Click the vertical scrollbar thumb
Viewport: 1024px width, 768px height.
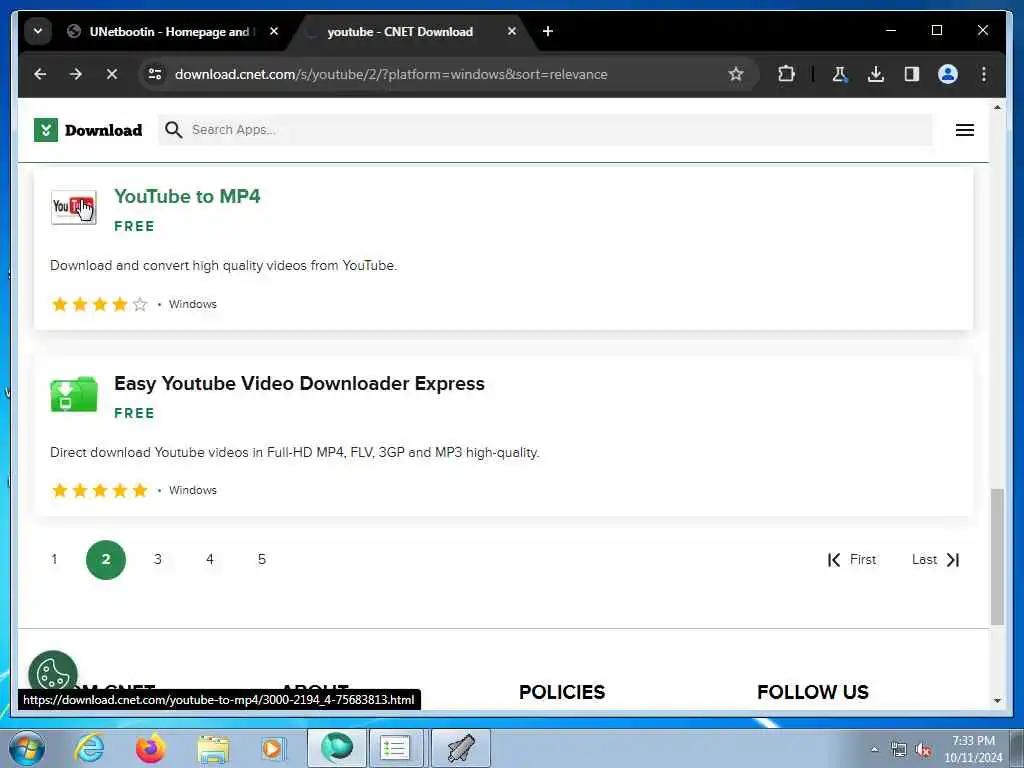pos(997,556)
